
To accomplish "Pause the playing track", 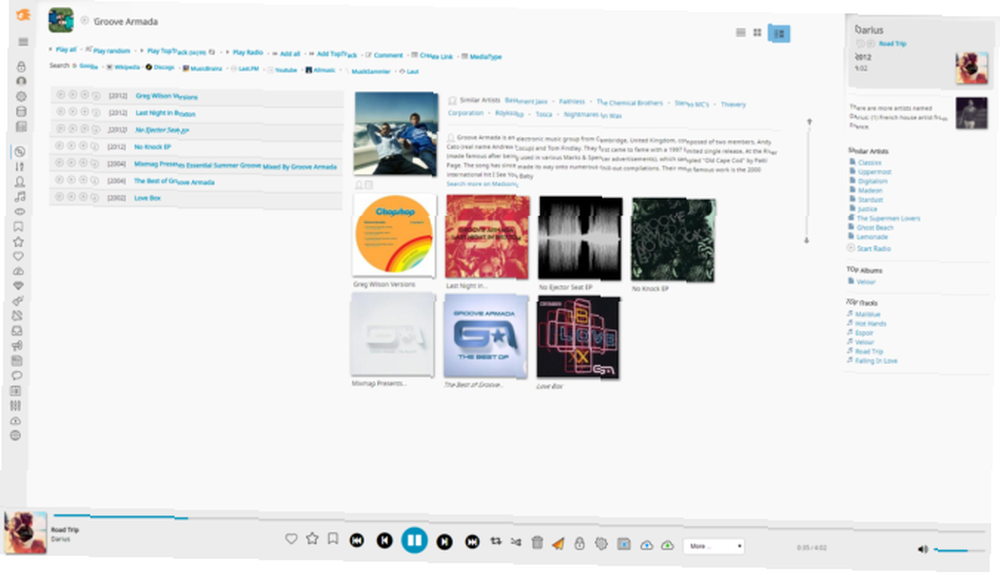I will pyautogui.click(x=415, y=541).
